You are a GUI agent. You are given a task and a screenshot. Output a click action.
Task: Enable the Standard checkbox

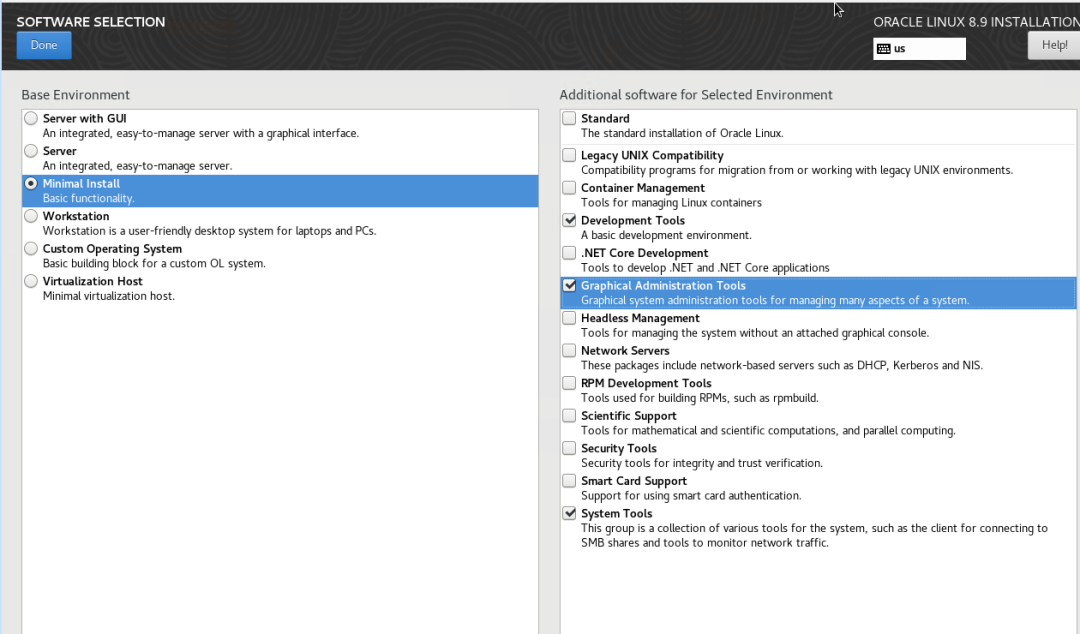[569, 119]
